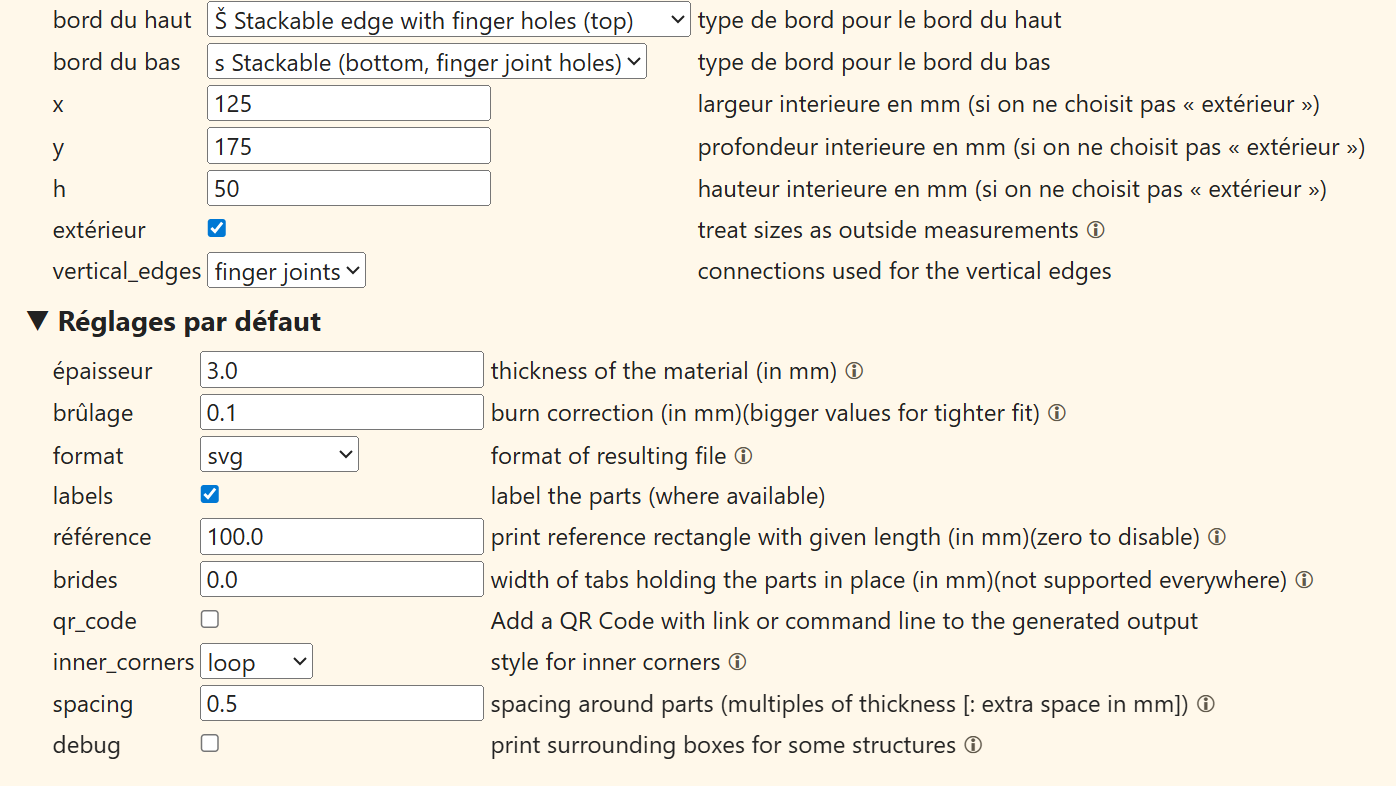Click info icon beside reference rectangle description
Screen dimensions: 1396x786
(x=1217, y=537)
